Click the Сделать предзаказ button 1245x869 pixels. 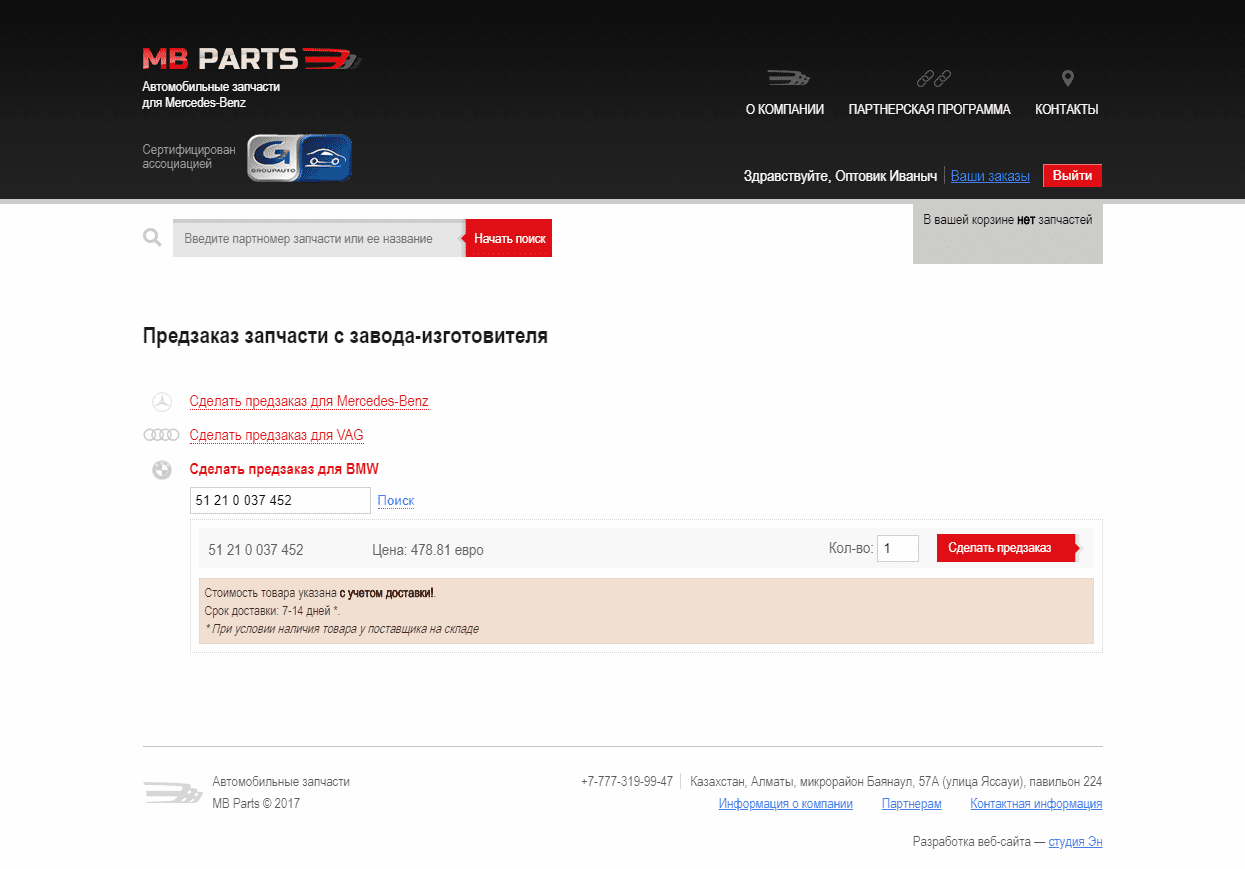(x=1005, y=548)
